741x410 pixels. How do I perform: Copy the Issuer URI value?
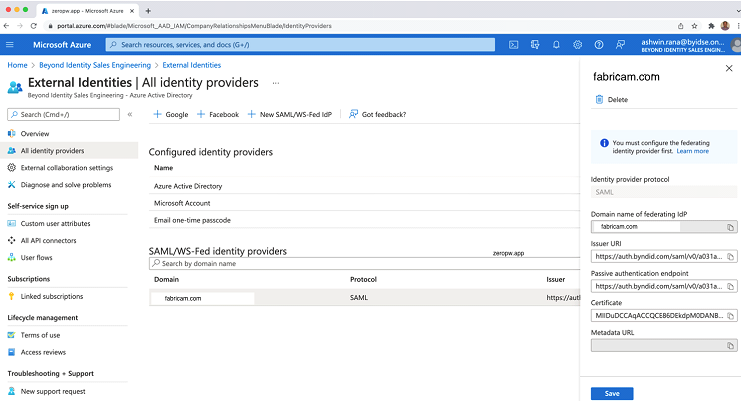[731, 257]
